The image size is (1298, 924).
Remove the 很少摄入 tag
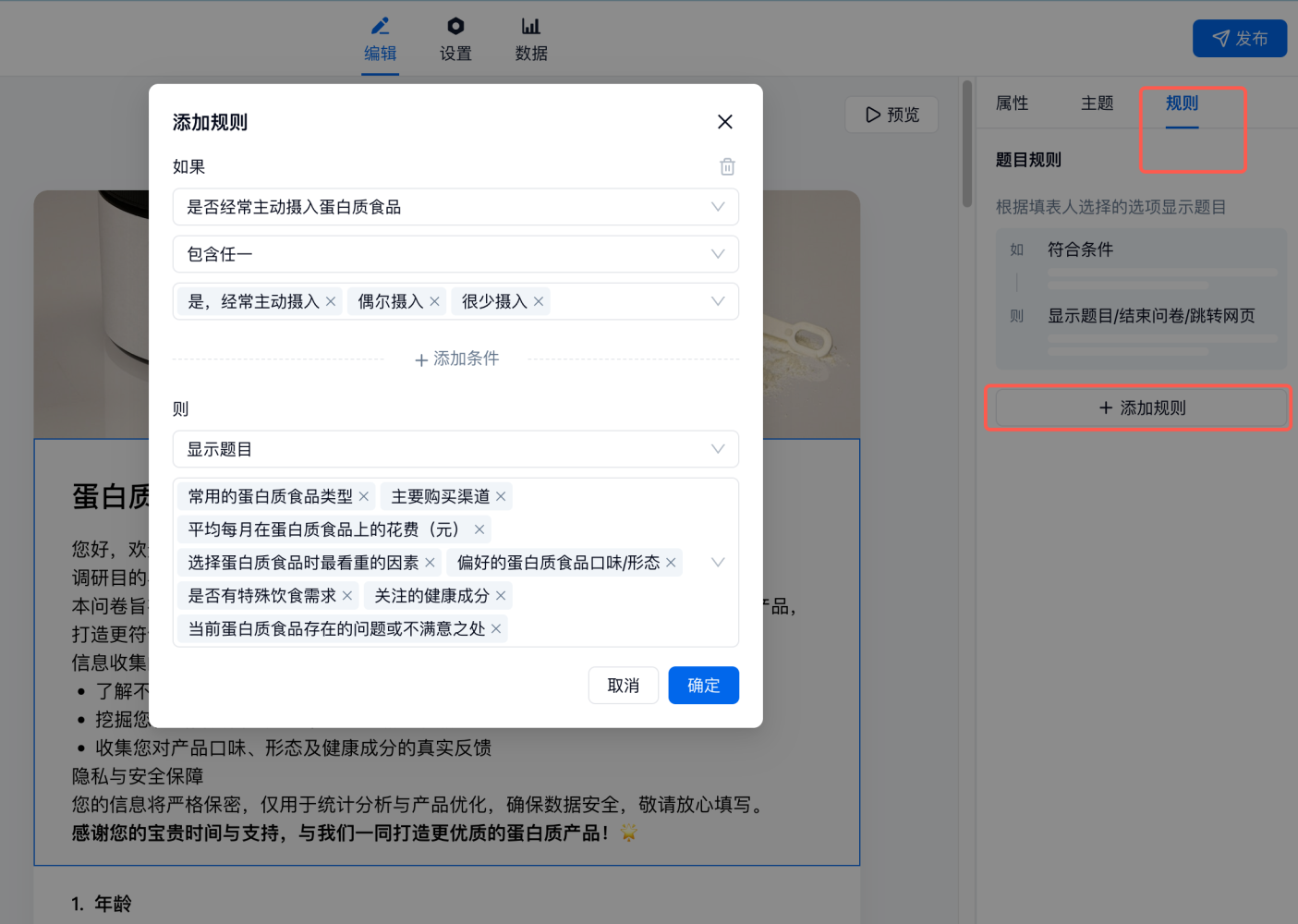pyautogui.click(x=539, y=301)
